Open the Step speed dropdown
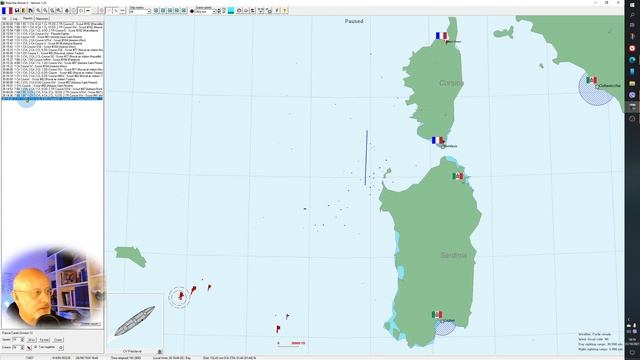Screen dimensions: 640x360 point(140,12)
